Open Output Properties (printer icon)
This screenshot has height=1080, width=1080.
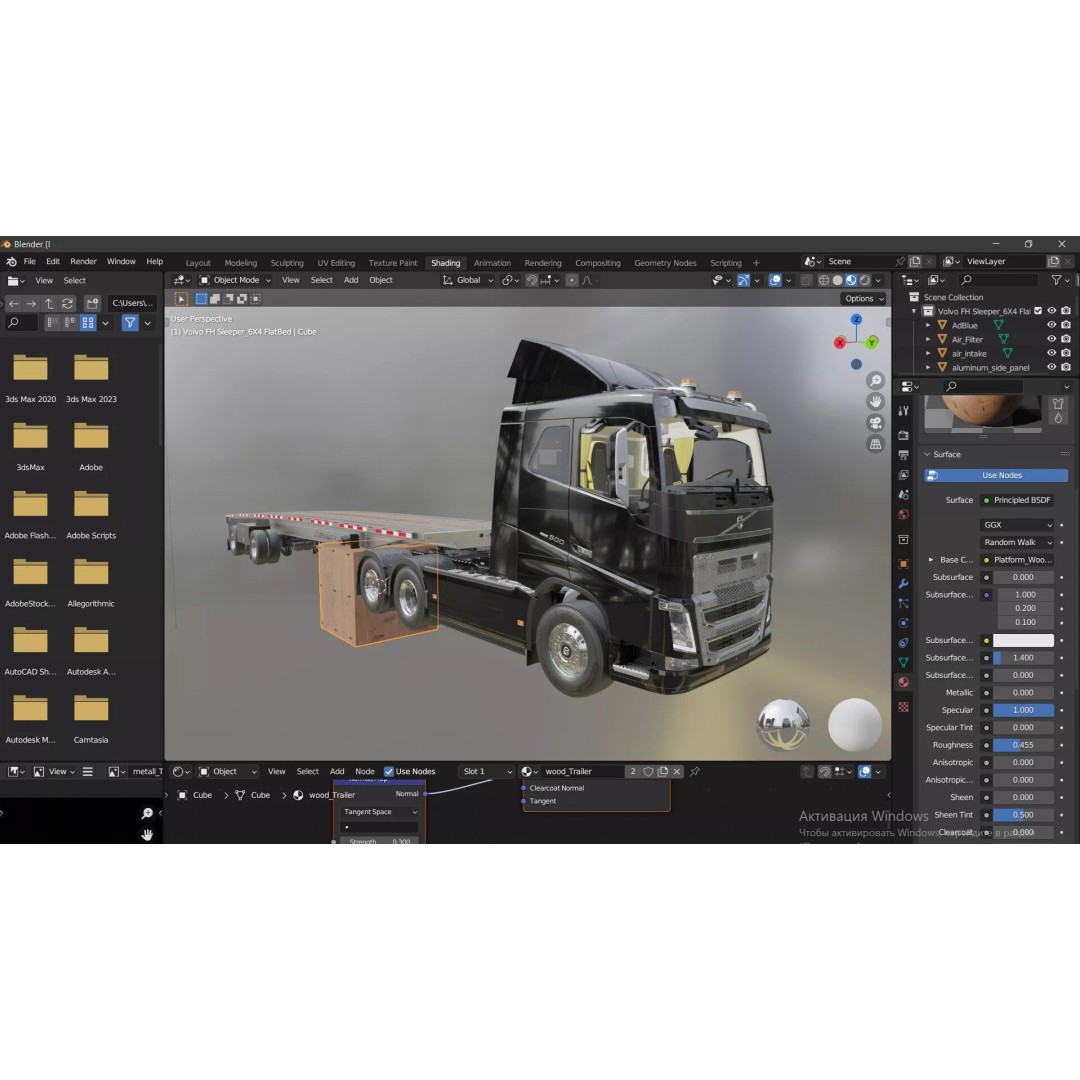point(904,455)
